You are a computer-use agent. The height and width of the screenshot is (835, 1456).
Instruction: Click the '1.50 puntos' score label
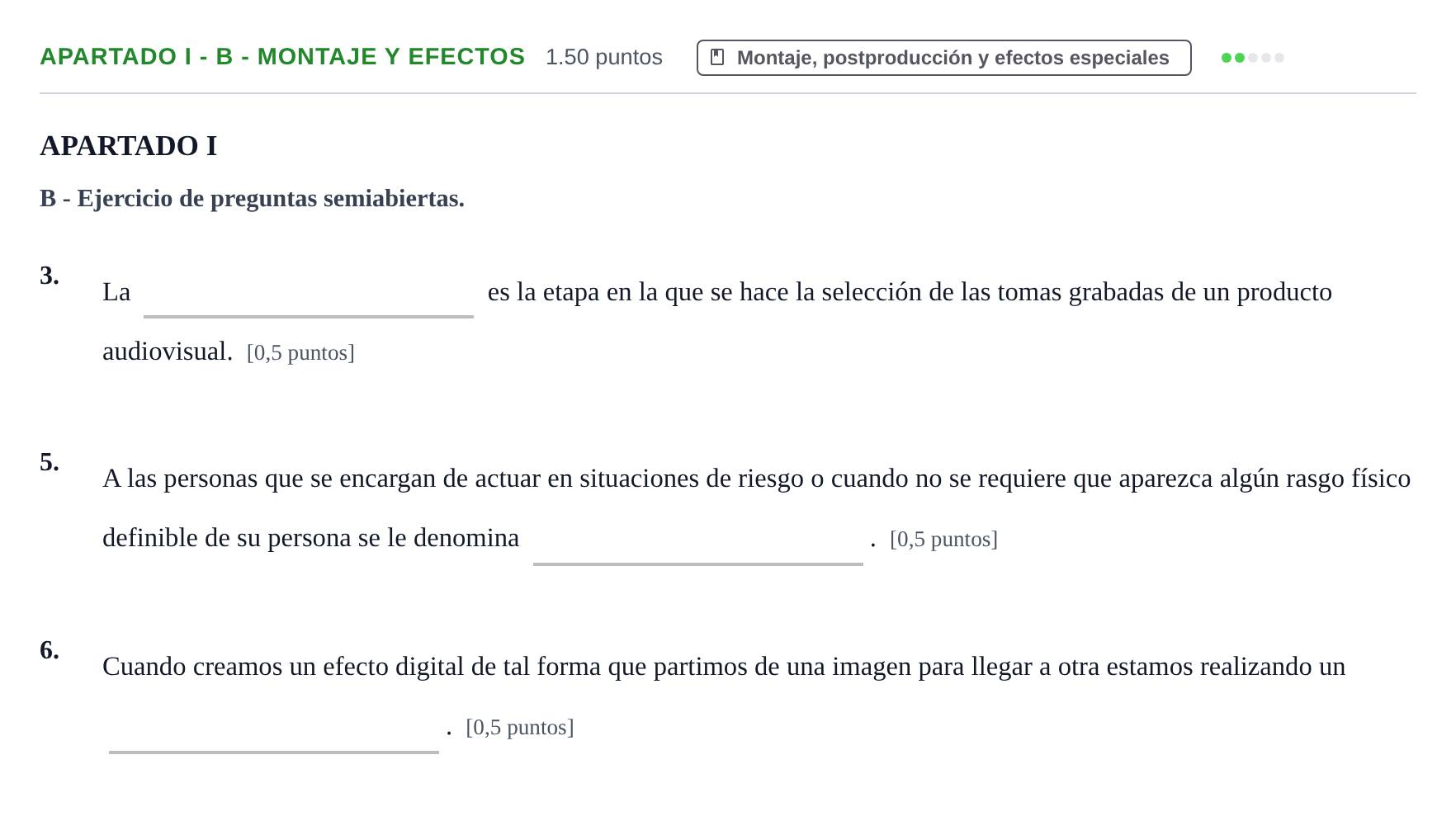[604, 57]
